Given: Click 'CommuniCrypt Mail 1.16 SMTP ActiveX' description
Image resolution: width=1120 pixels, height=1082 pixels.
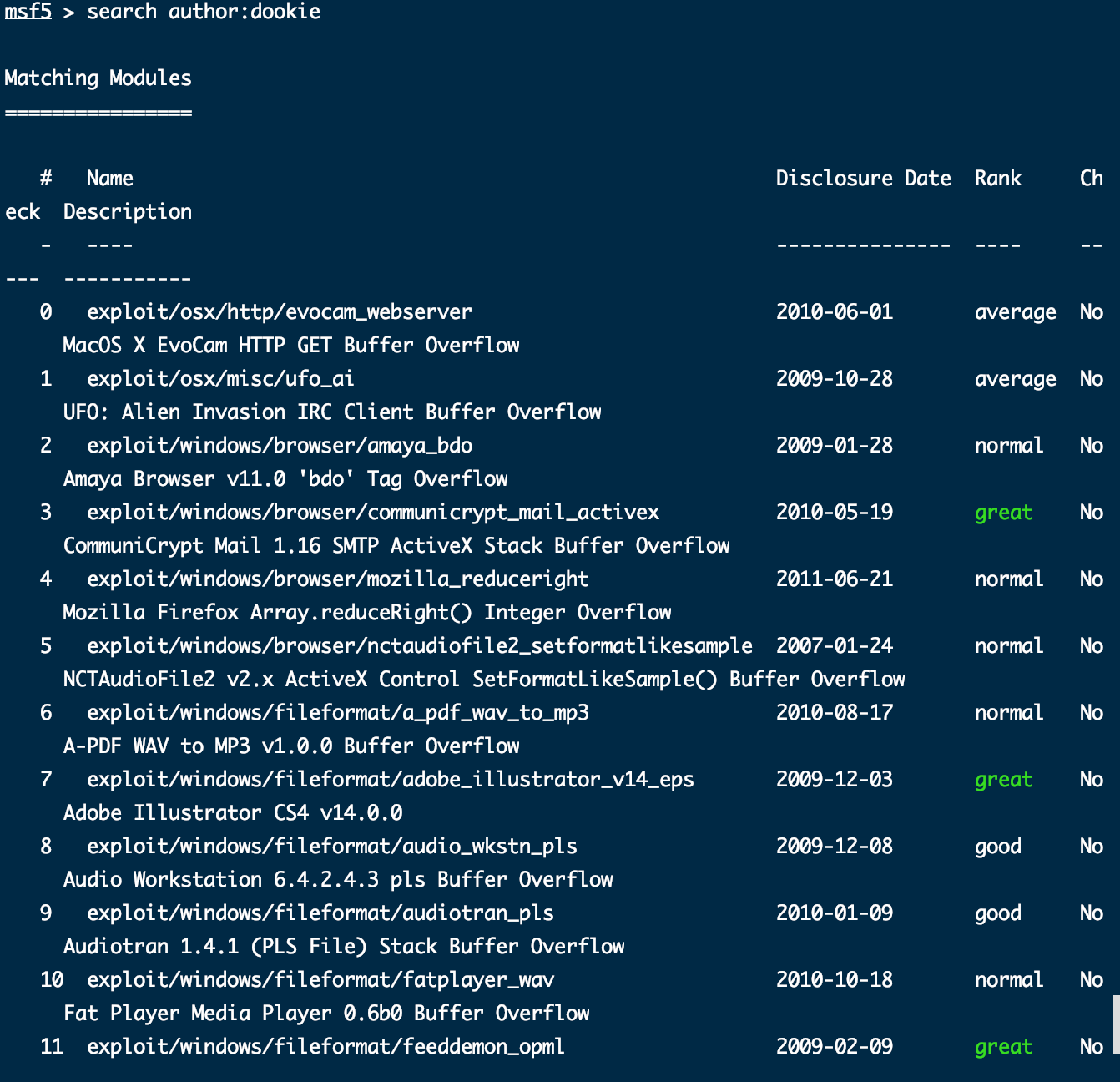Looking at the screenshot, I should click(x=396, y=546).
